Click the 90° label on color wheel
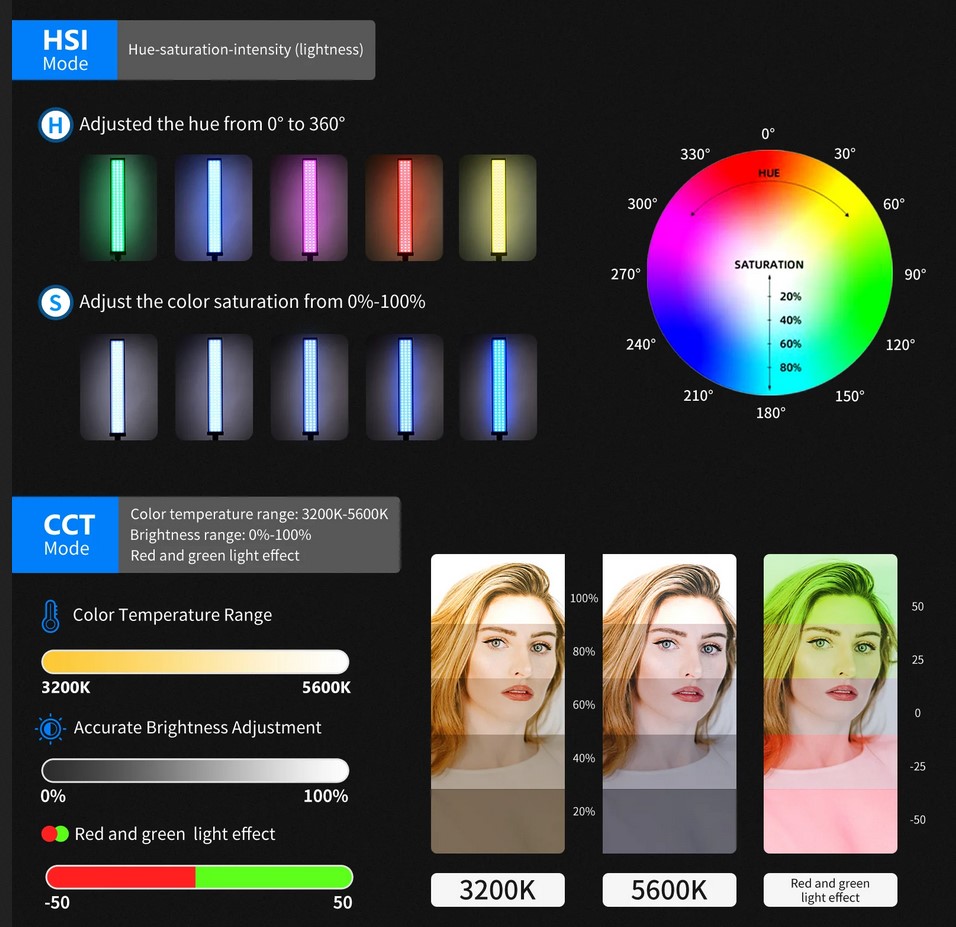 click(915, 274)
